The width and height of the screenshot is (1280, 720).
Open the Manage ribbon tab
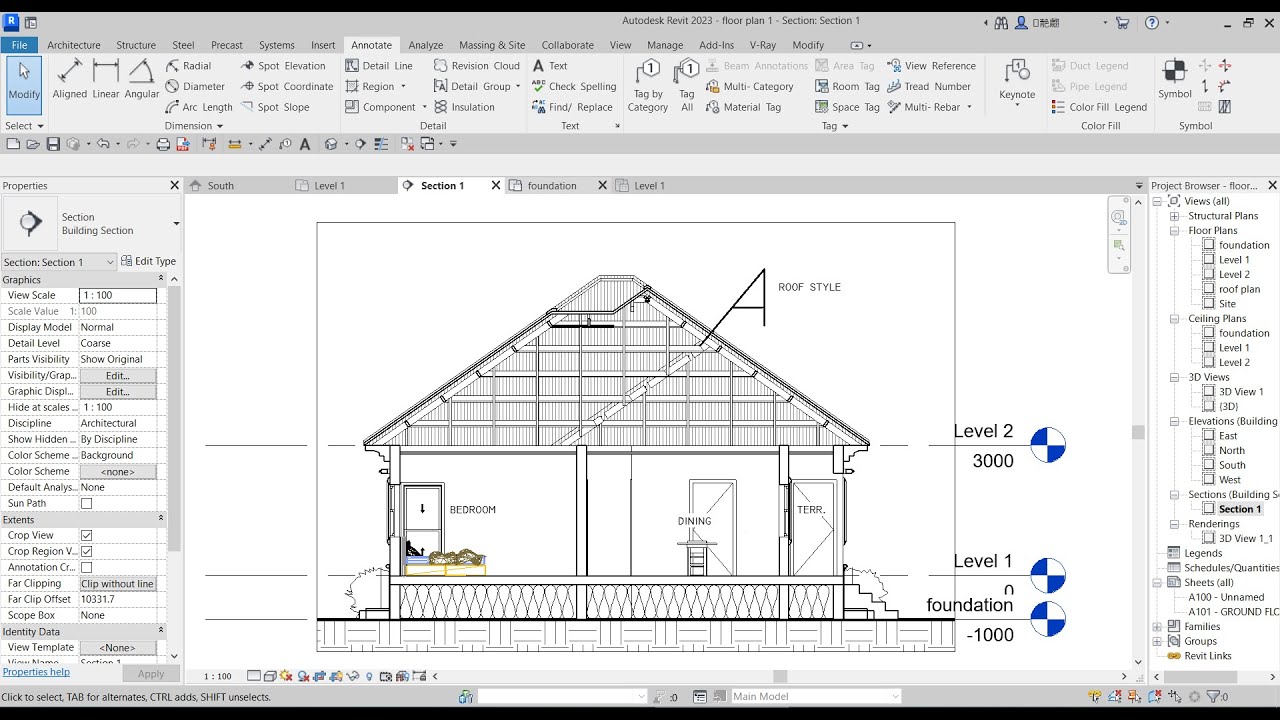[665, 45]
